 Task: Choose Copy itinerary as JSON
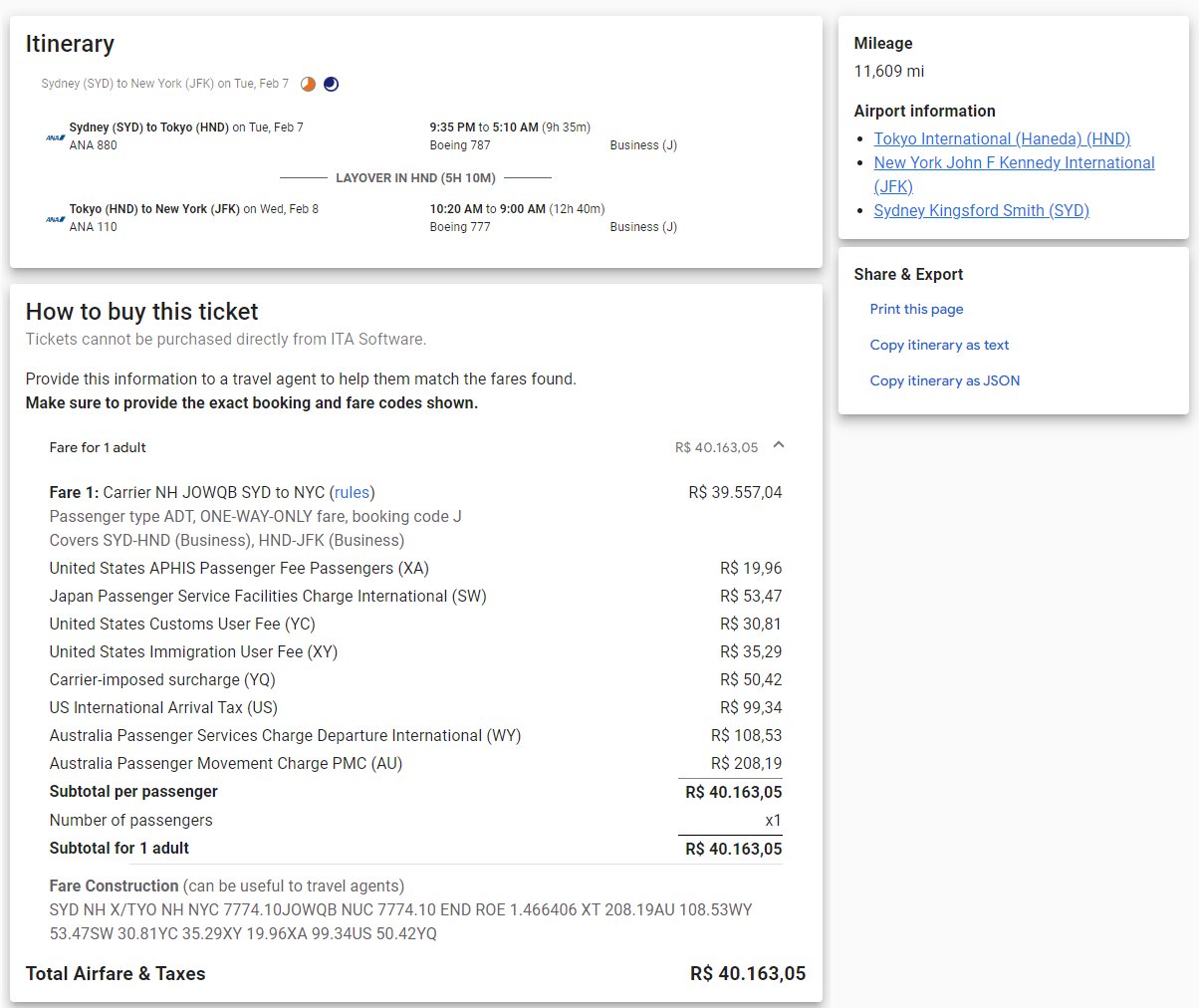(945, 380)
